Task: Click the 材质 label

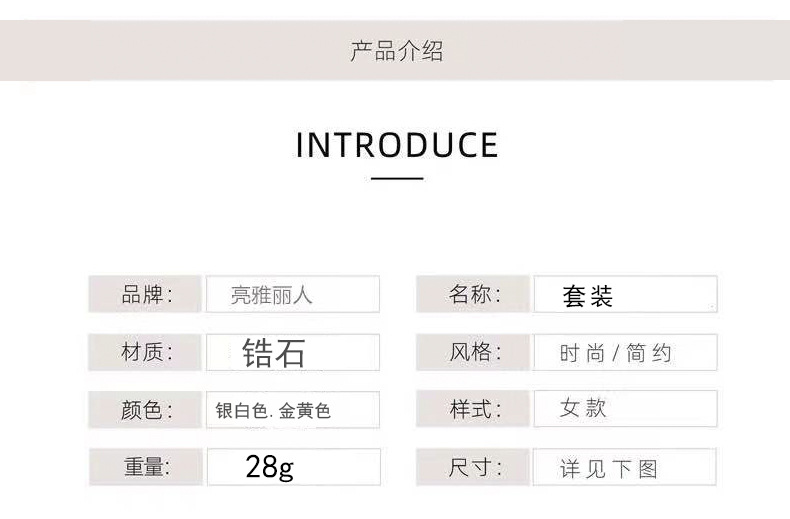Action: click(x=147, y=352)
